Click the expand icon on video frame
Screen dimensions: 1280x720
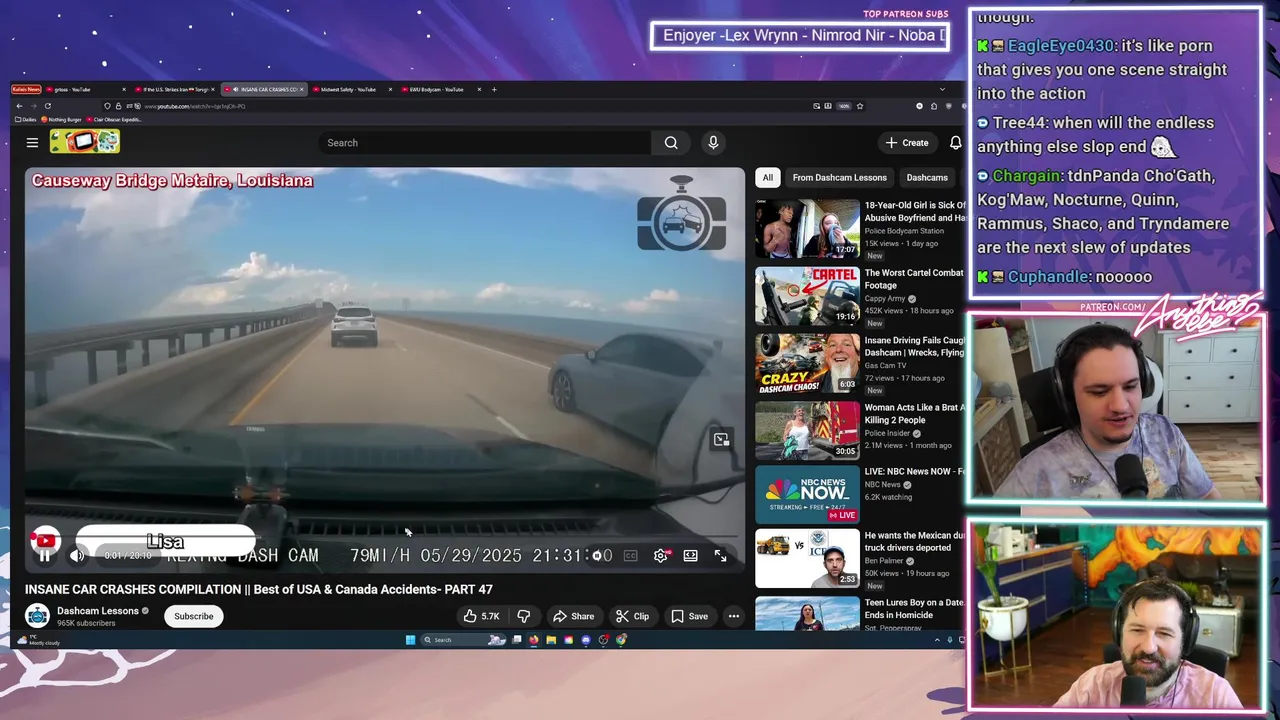click(x=721, y=439)
